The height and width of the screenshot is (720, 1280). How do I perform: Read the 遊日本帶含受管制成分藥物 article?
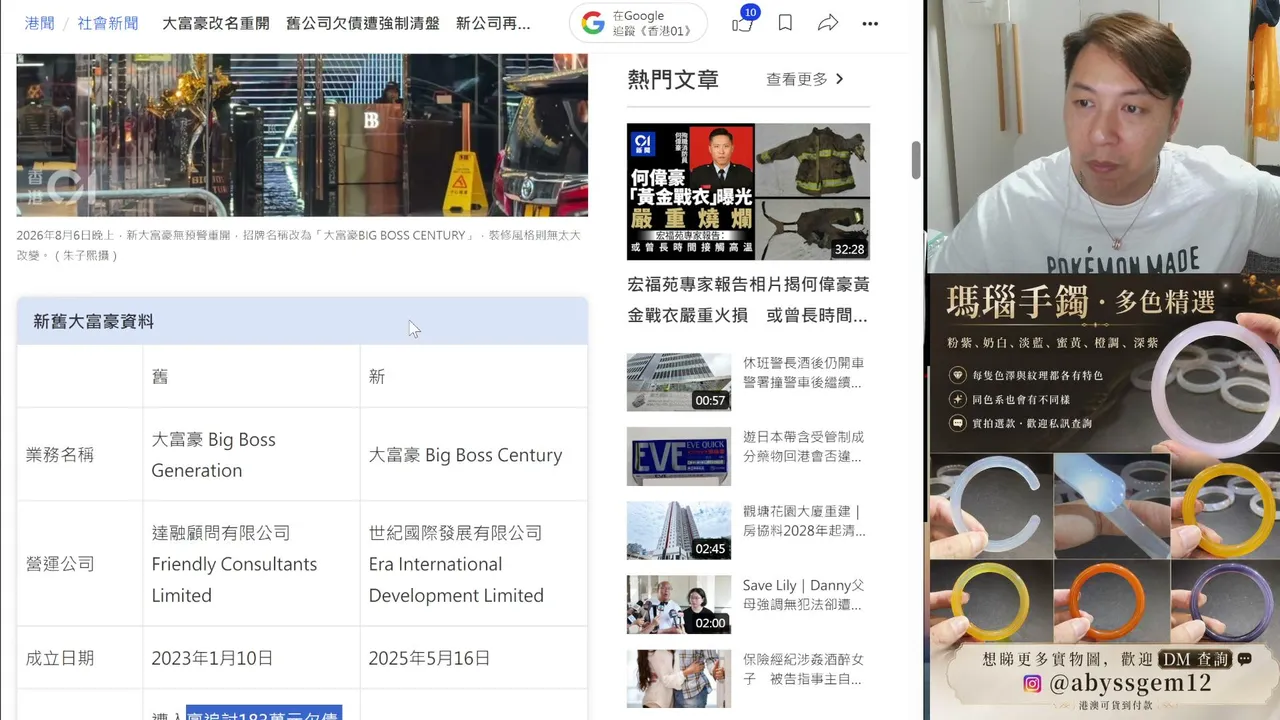[x=804, y=447]
